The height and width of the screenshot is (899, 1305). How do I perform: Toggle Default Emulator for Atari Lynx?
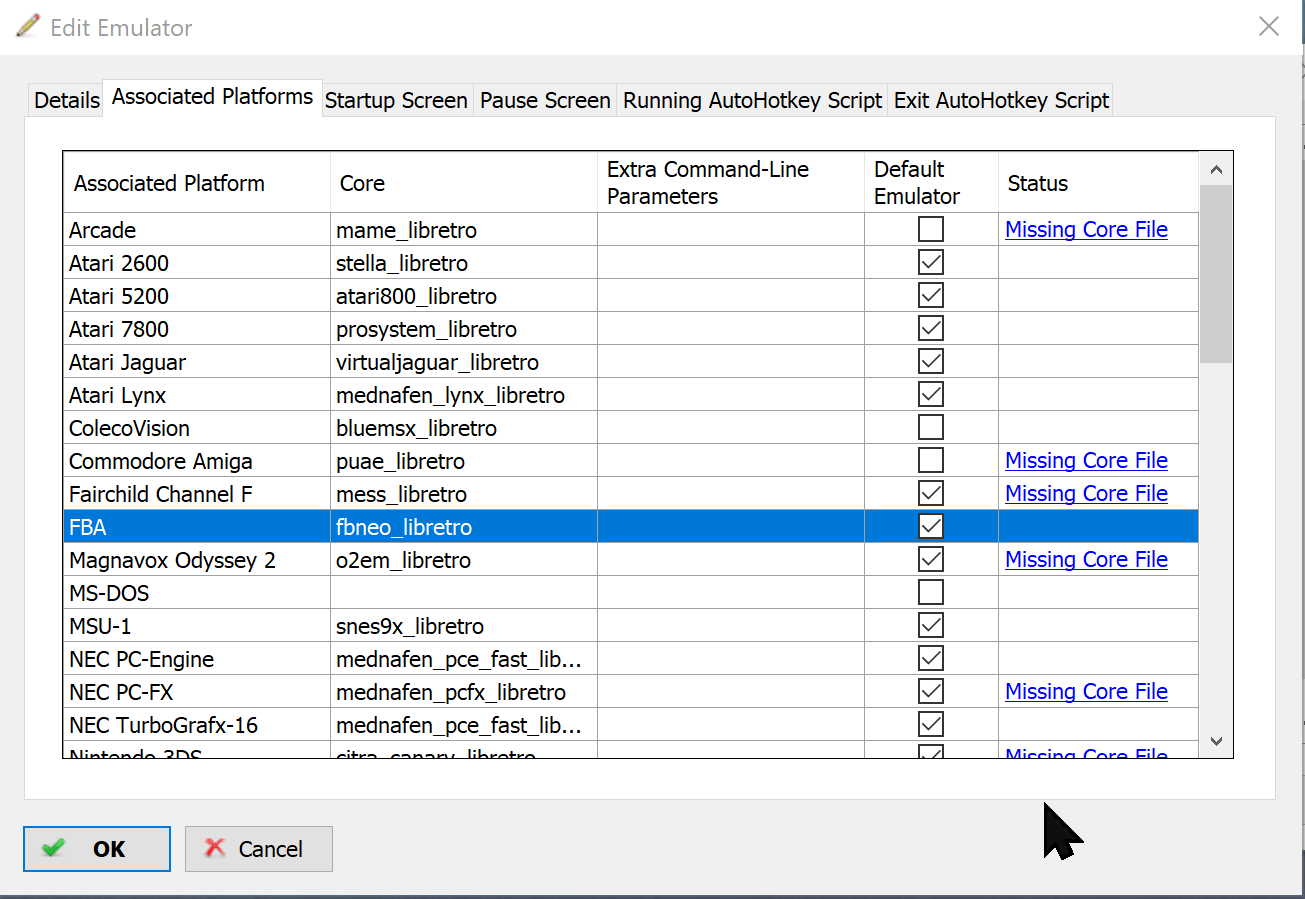tap(931, 394)
